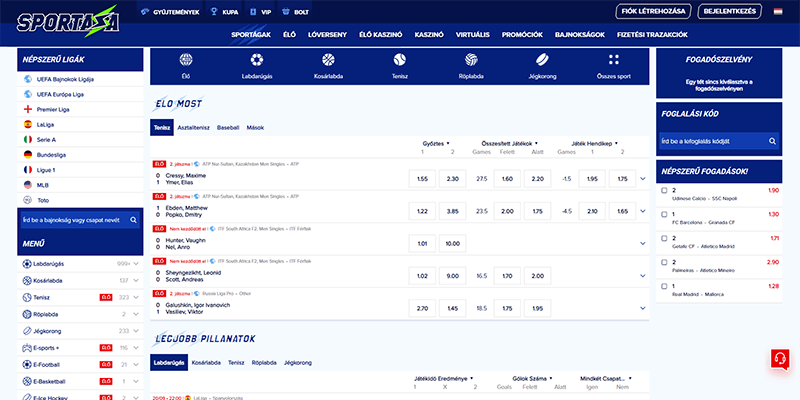Select odds 10.00 for Nel, Anro
This screenshot has height=400, width=800.
[453, 243]
